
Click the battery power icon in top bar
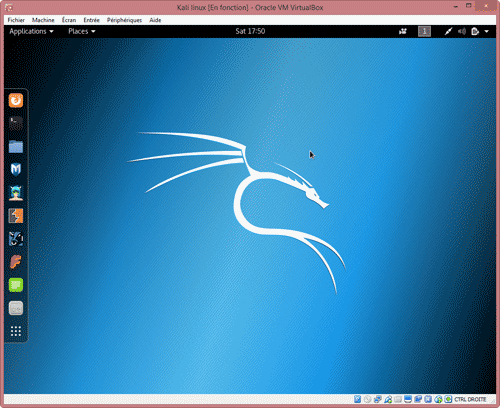click(475, 31)
